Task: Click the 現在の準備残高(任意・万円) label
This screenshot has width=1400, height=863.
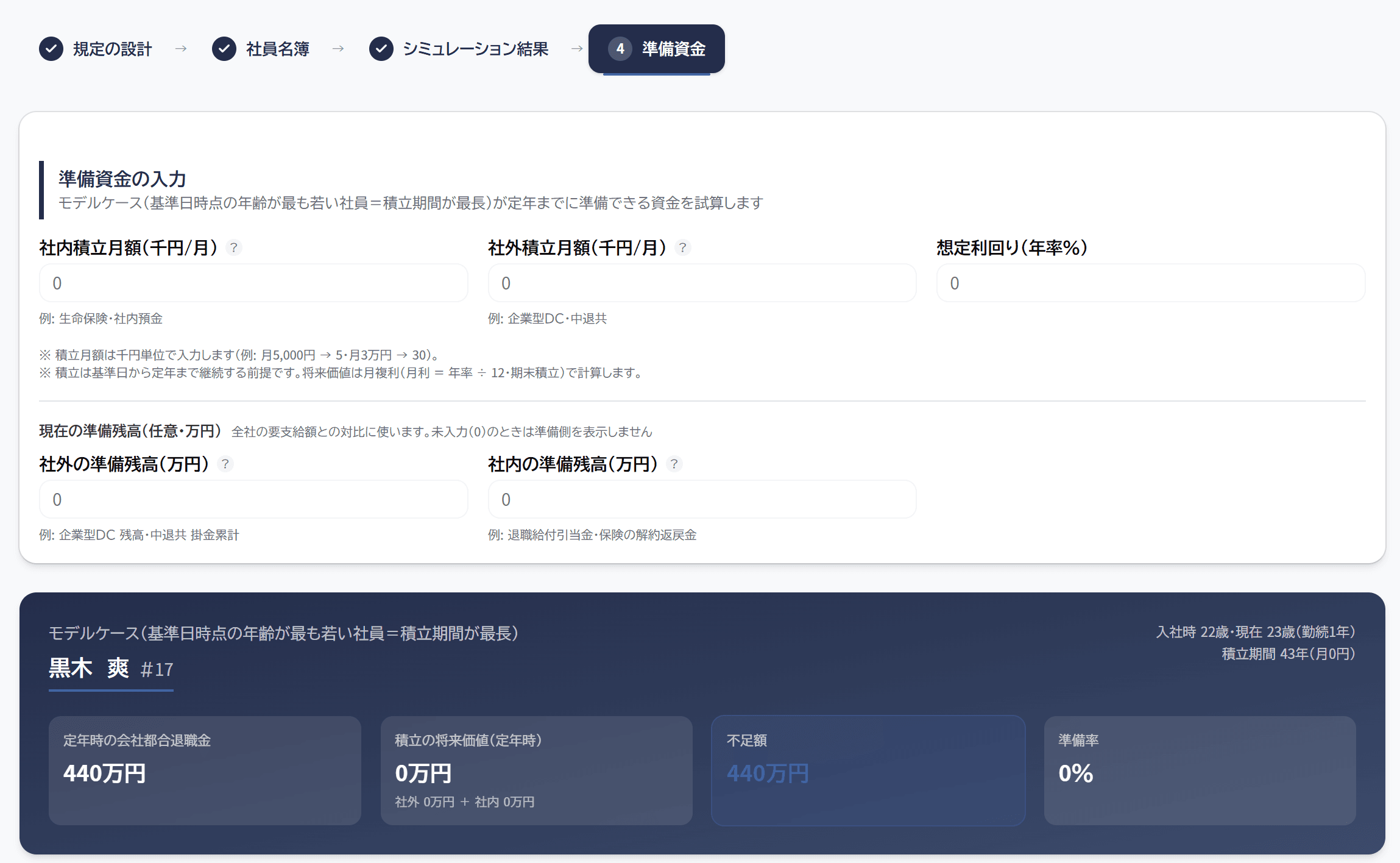Action: tap(130, 431)
